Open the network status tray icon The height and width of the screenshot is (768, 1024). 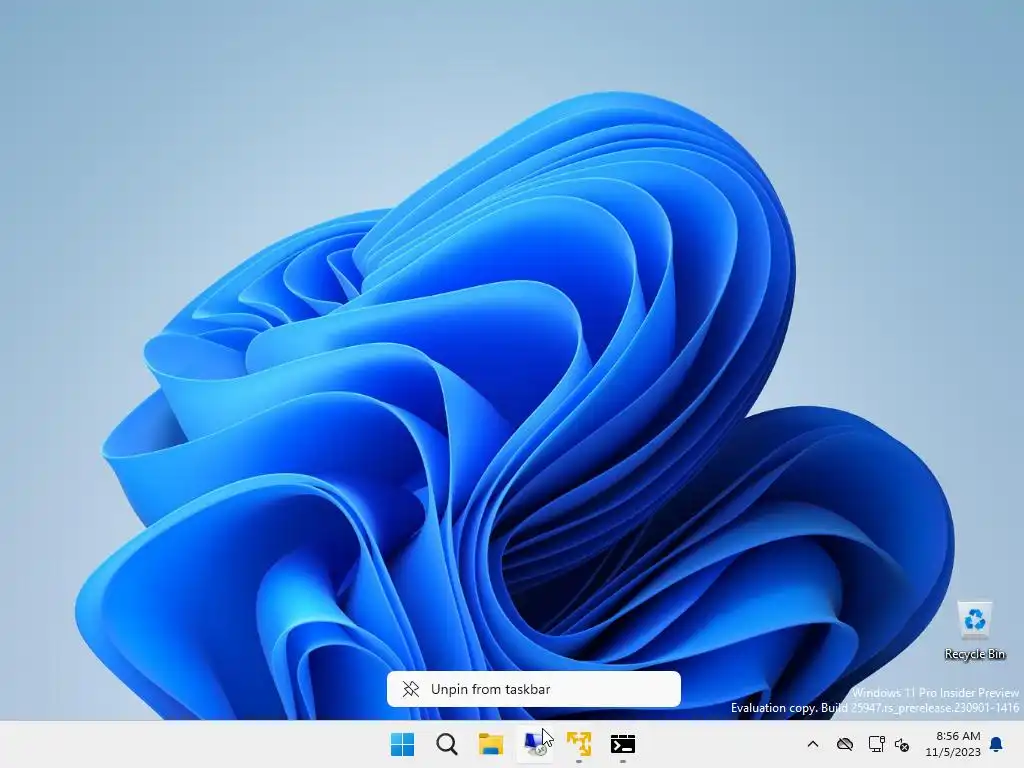876,744
